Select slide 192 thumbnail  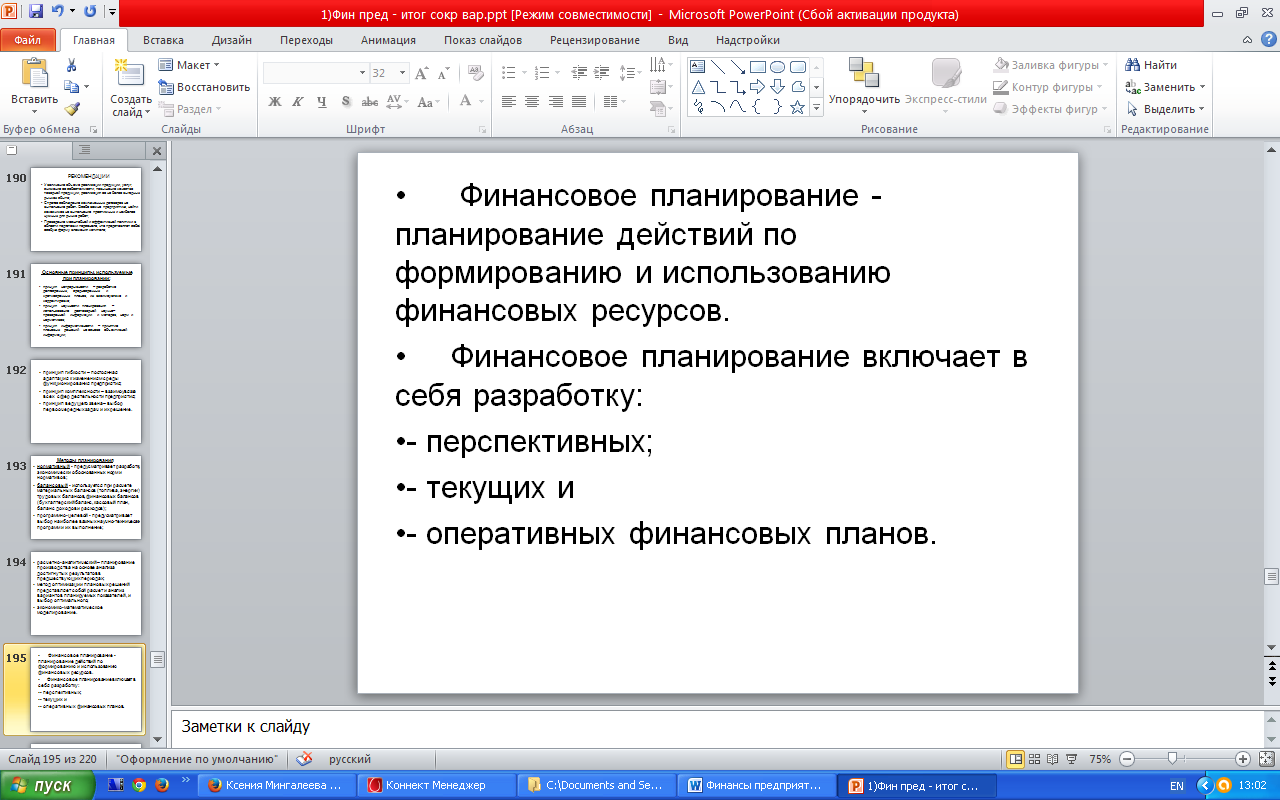[86, 401]
